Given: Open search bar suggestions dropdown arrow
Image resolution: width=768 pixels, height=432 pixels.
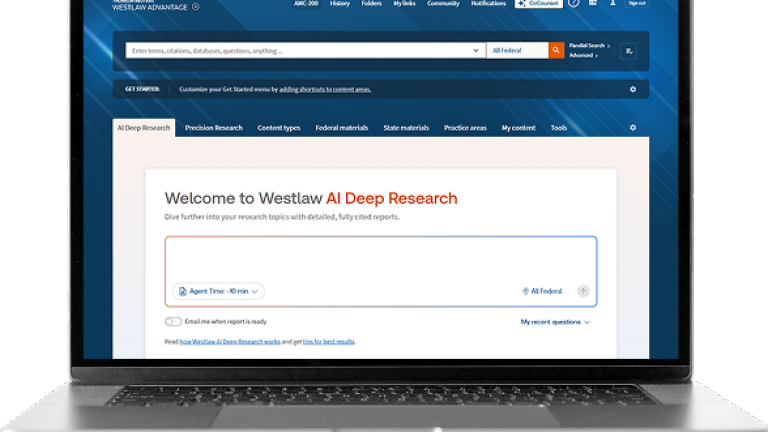Looking at the screenshot, I should [x=475, y=50].
